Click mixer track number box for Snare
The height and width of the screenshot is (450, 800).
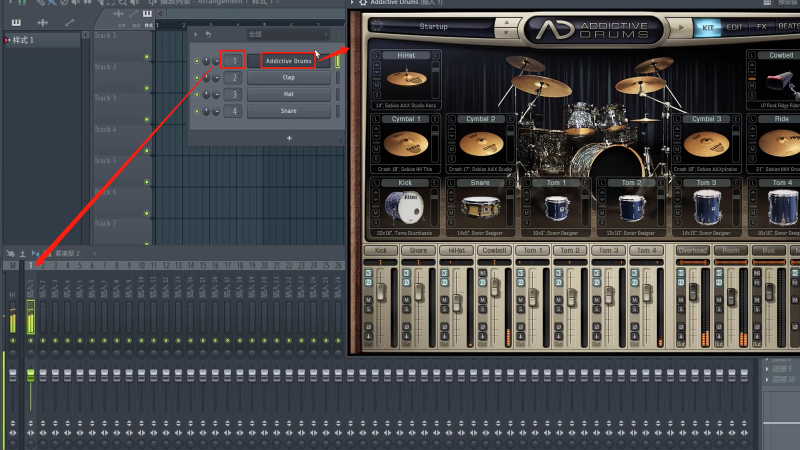[233, 111]
